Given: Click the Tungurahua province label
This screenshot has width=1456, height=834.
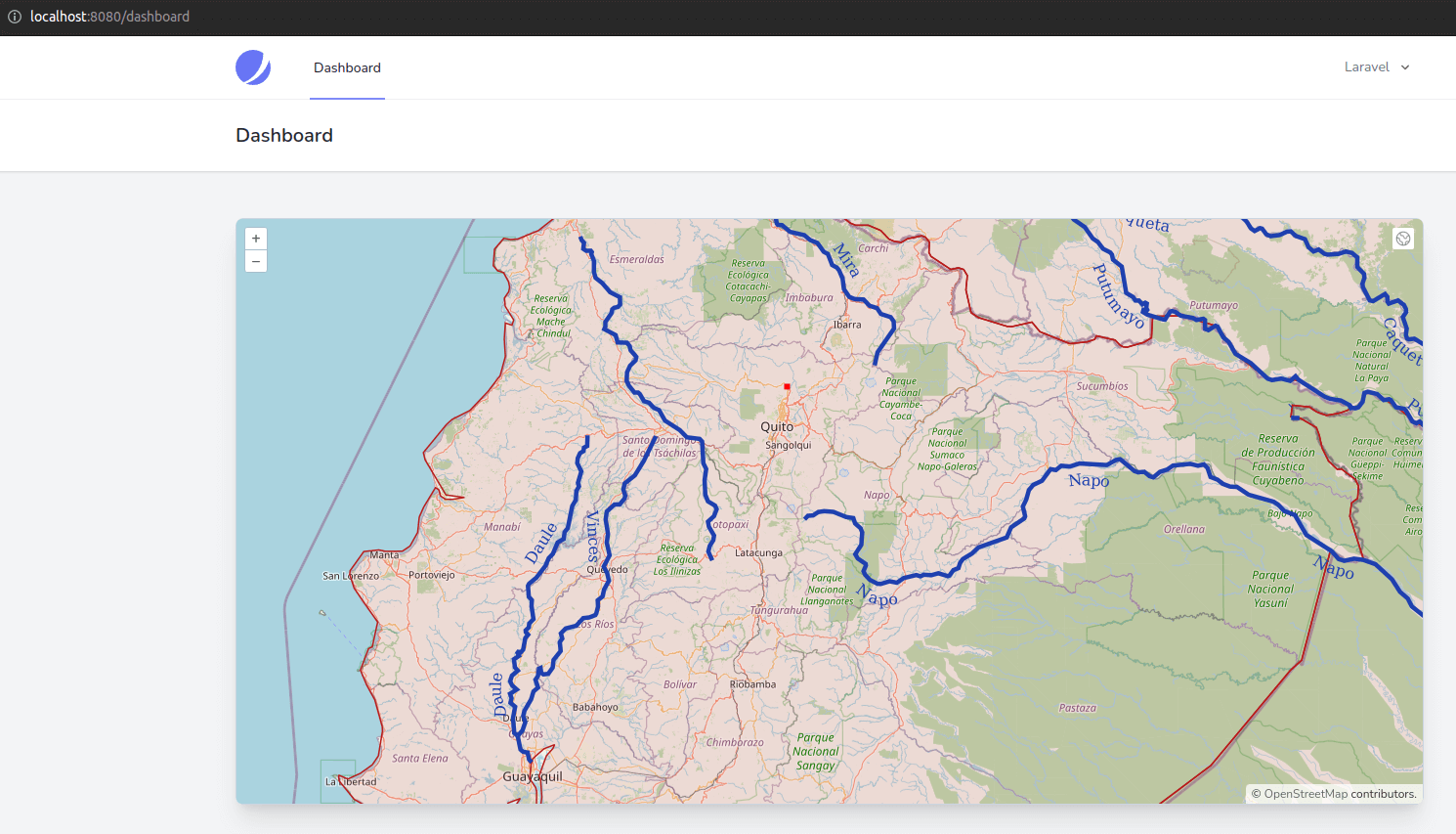Looking at the screenshot, I should click(x=779, y=610).
